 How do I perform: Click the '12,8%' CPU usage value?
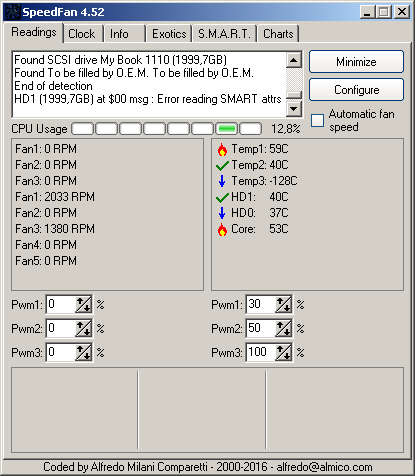[286, 129]
